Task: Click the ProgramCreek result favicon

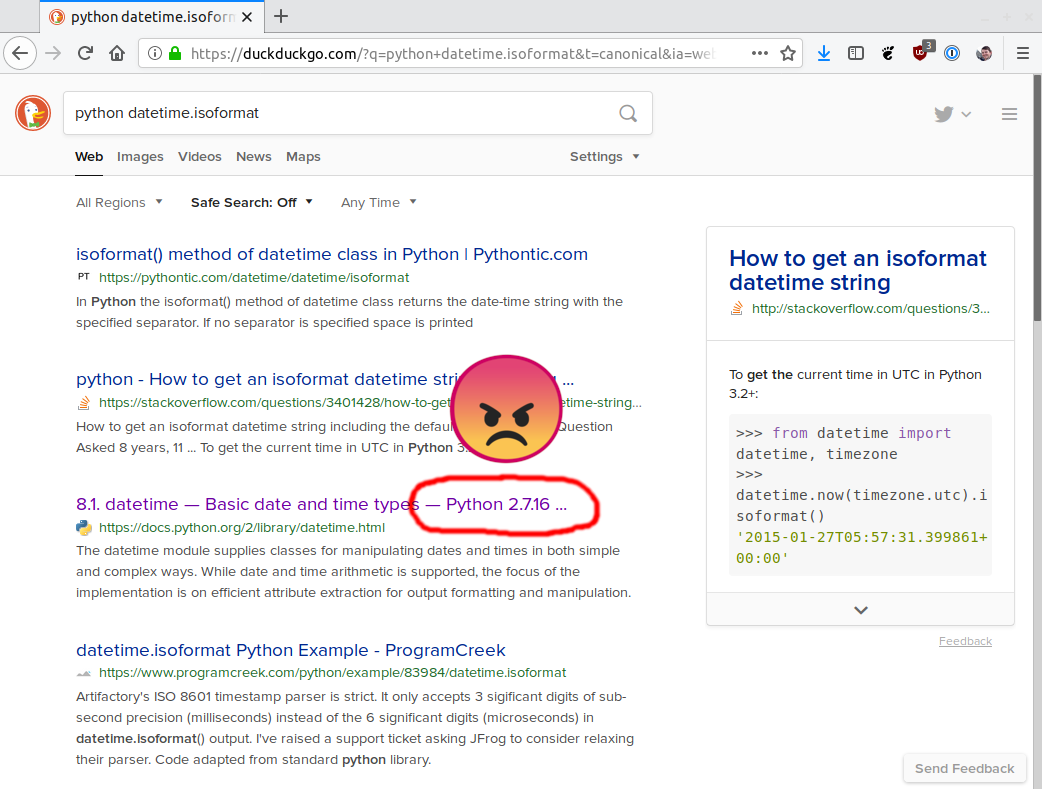Action: (x=84, y=673)
